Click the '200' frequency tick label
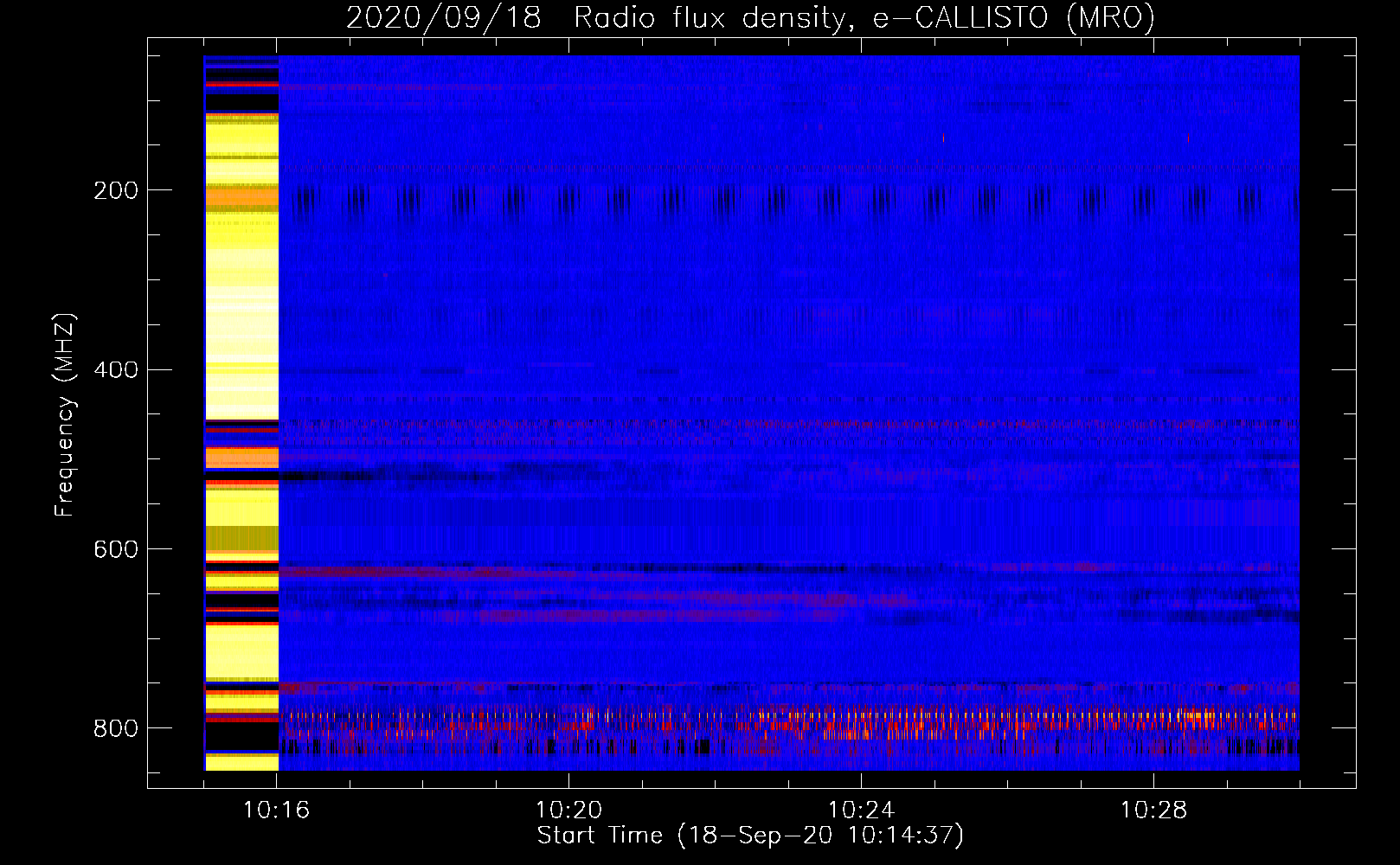The image size is (1400, 865). point(116,190)
